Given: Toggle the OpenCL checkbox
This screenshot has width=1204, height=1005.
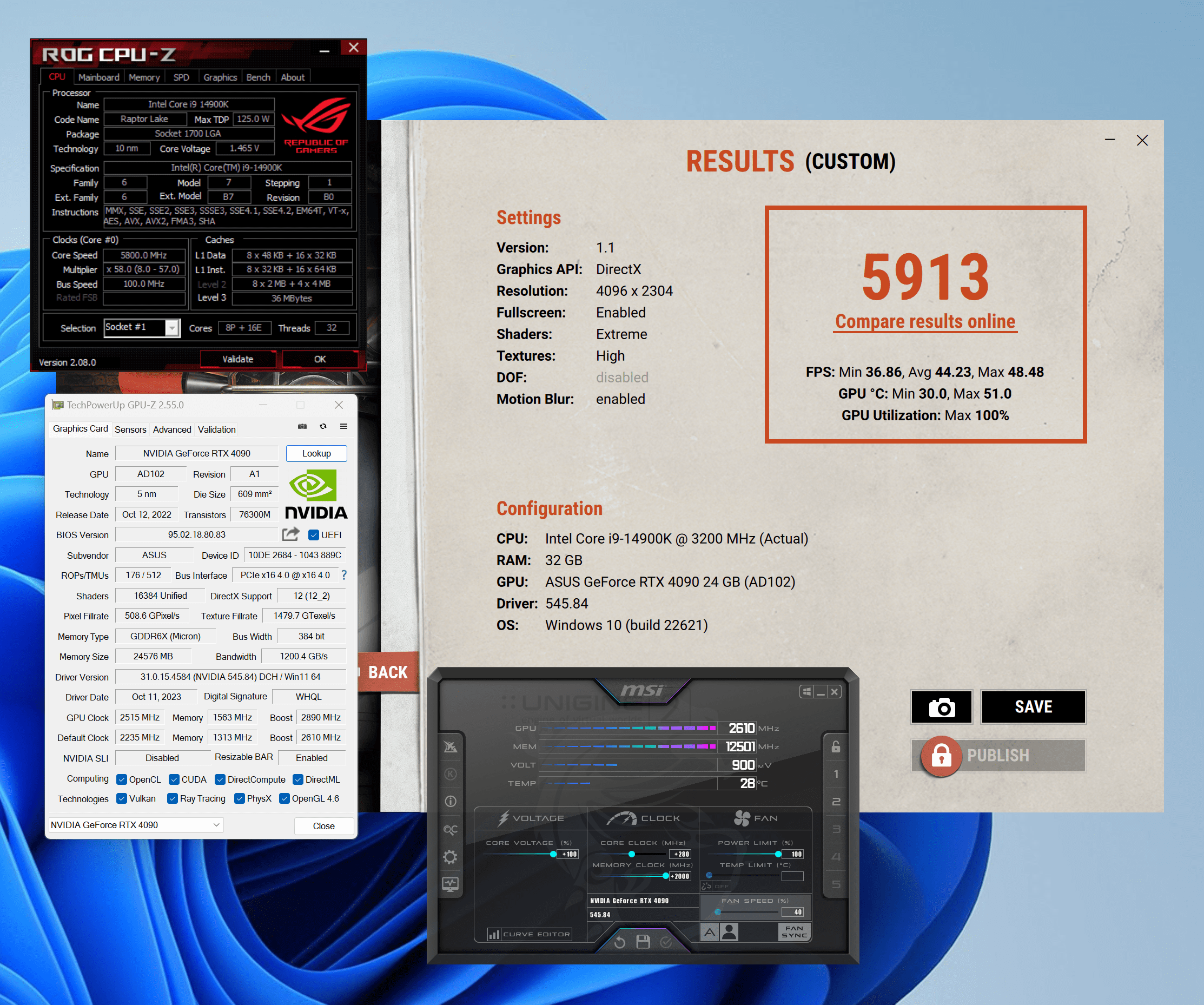Looking at the screenshot, I should [122, 779].
